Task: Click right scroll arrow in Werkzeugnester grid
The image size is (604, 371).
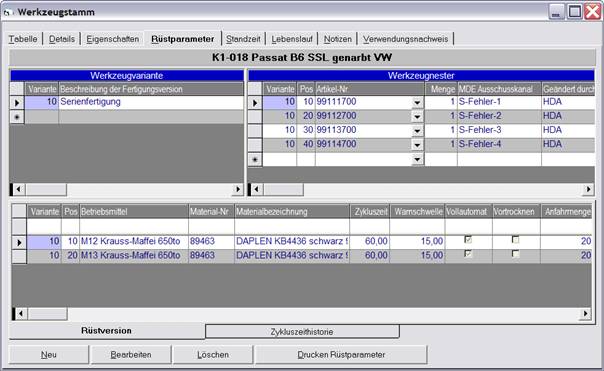Action: tap(588, 189)
